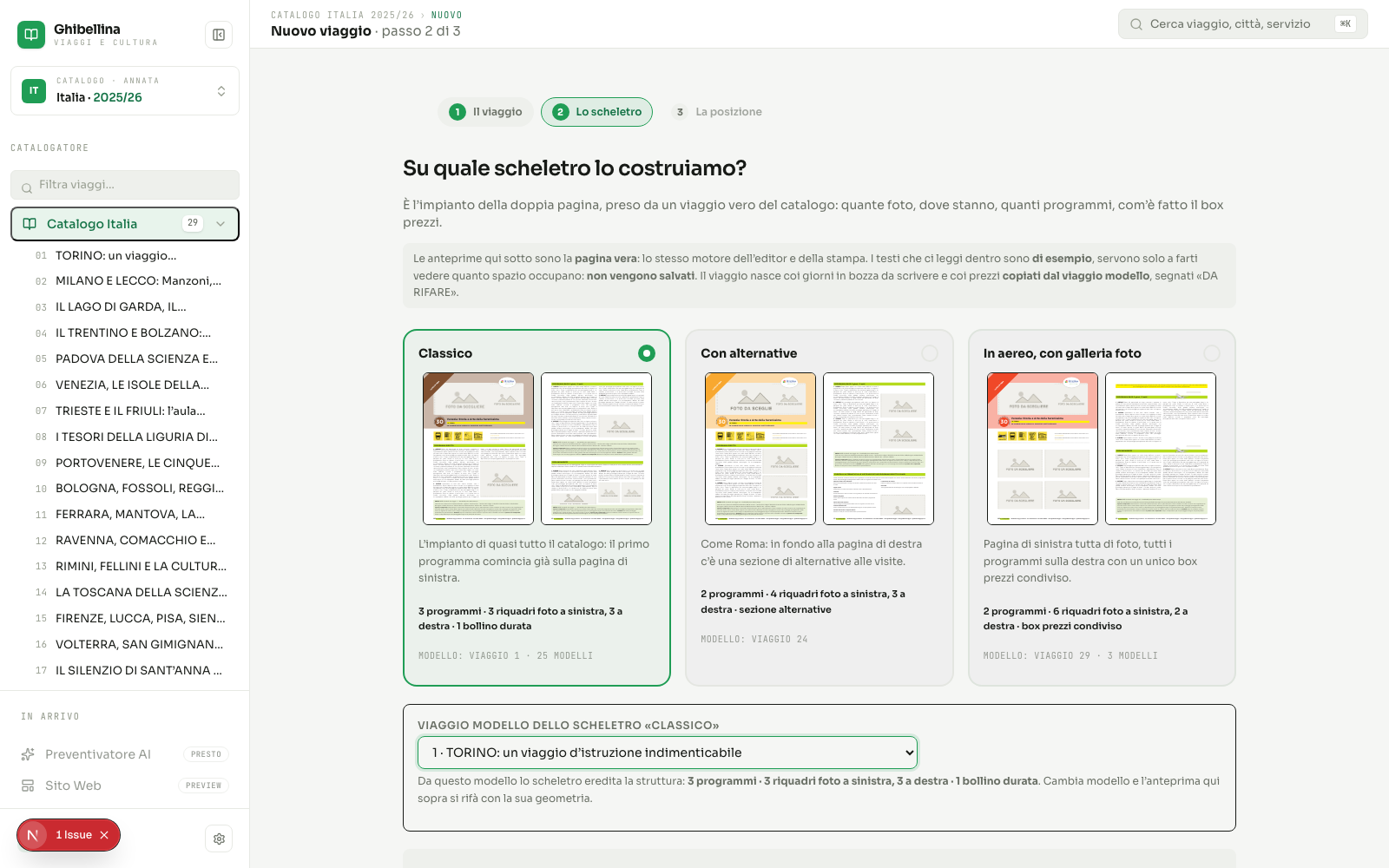Focus the Filtra viaggi filter field
The height and width of the screenshot is (868, 1389).
(125, 185)
